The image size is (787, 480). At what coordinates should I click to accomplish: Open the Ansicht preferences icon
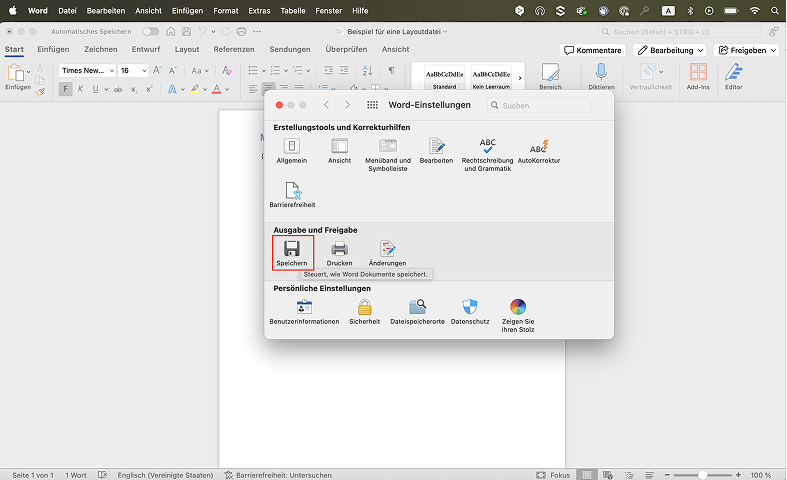click(339, 151)
